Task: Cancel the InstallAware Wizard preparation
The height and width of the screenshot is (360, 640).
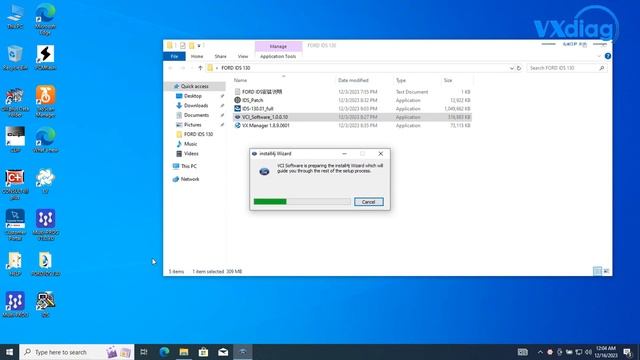Action: [369, 202]
